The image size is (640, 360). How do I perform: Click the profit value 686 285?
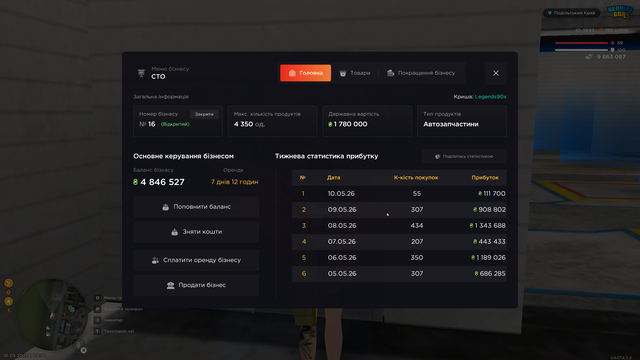490,273
